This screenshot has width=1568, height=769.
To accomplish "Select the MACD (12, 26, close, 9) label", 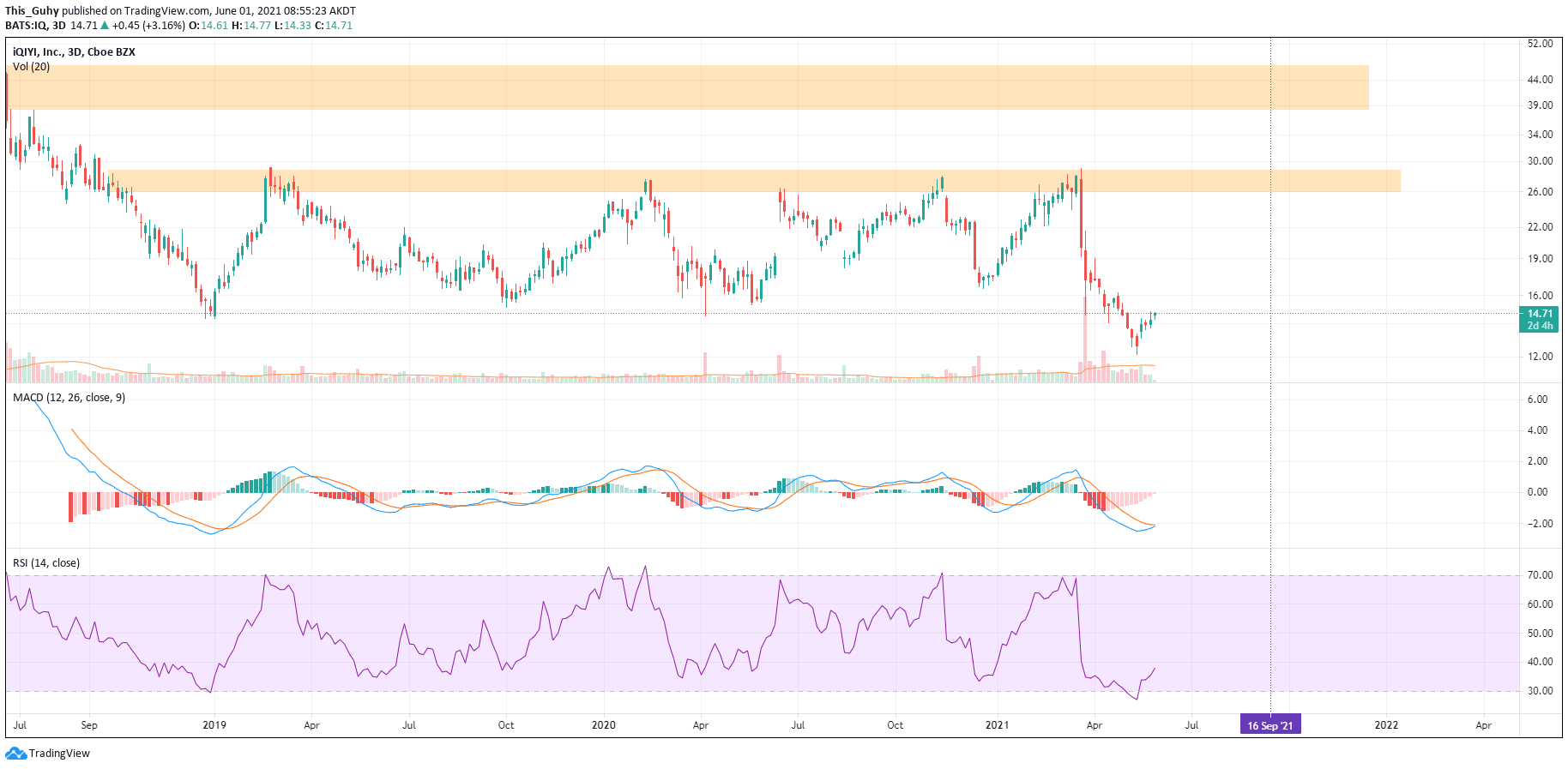I will (69, 398).
